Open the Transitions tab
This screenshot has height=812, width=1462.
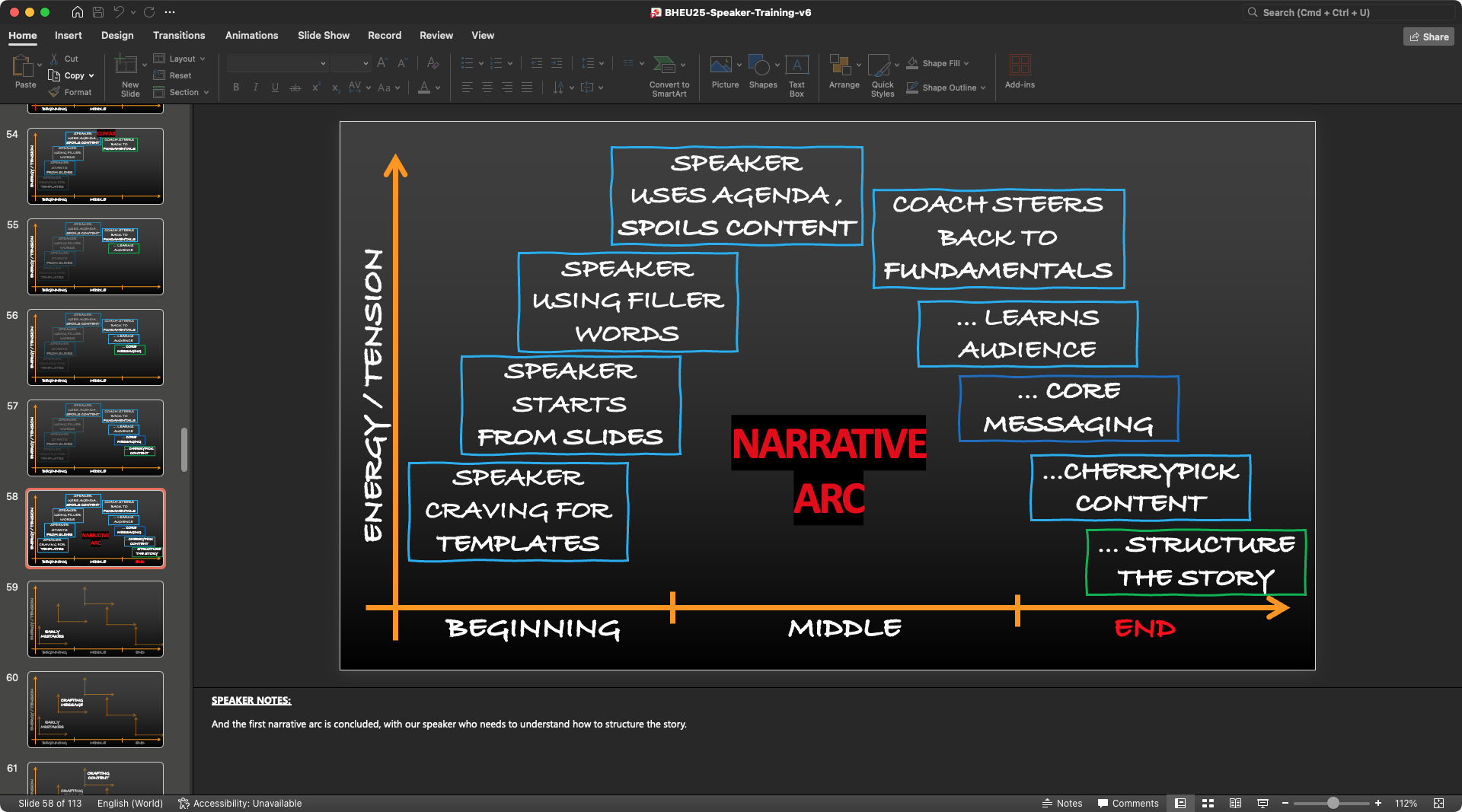pyautogui.click(x=179, y=36)
